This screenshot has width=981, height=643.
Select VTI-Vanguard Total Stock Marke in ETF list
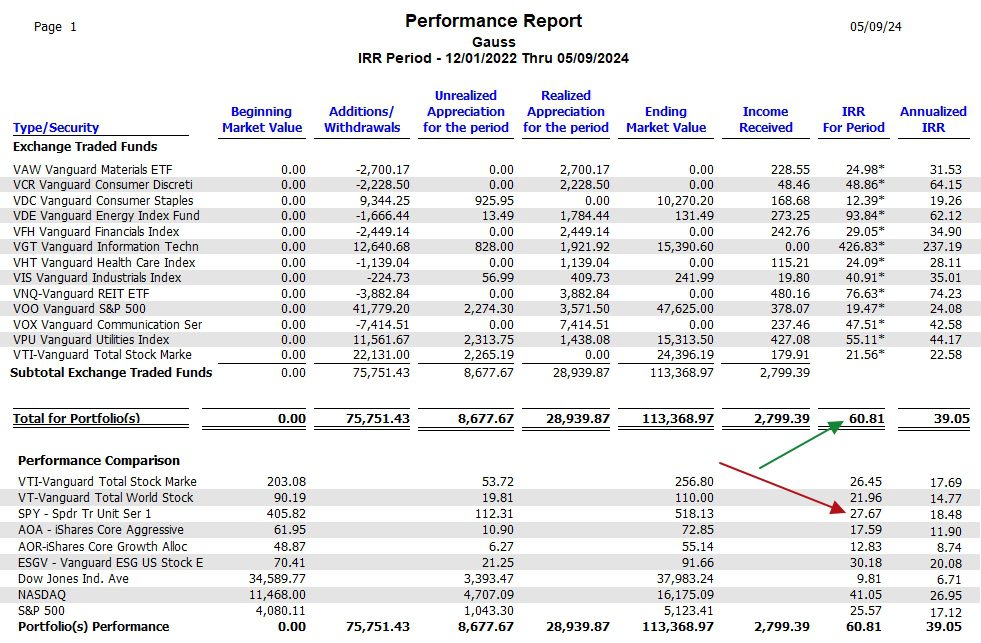(x=490, y=355)
